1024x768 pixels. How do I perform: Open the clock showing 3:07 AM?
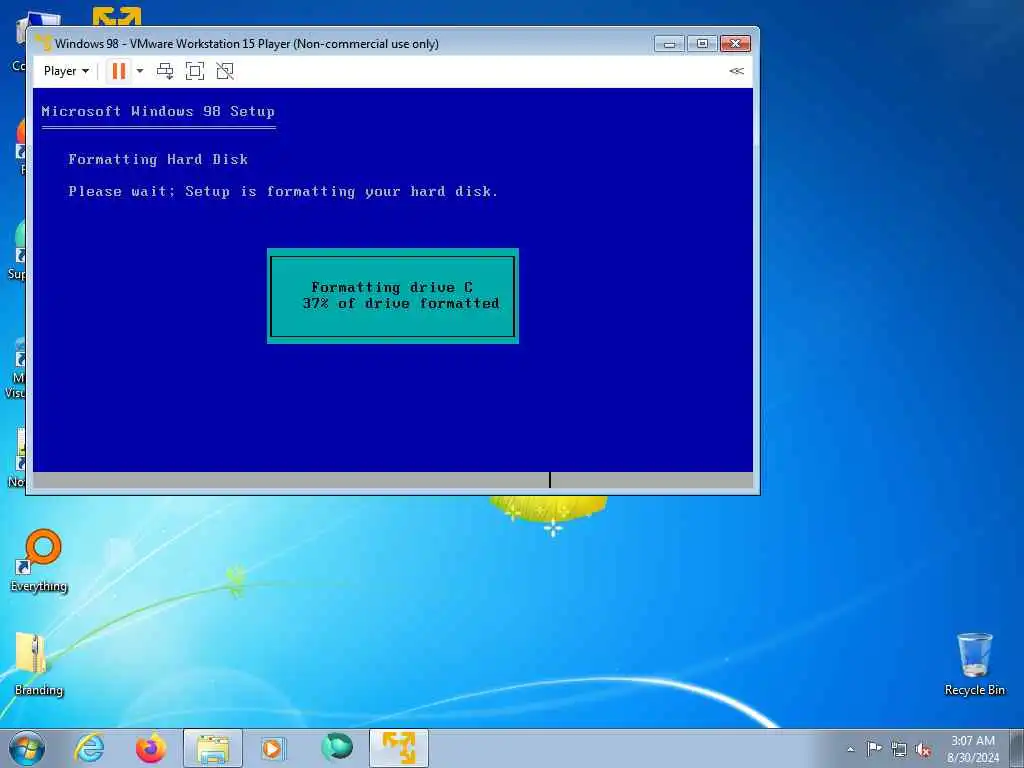(973, 749)
